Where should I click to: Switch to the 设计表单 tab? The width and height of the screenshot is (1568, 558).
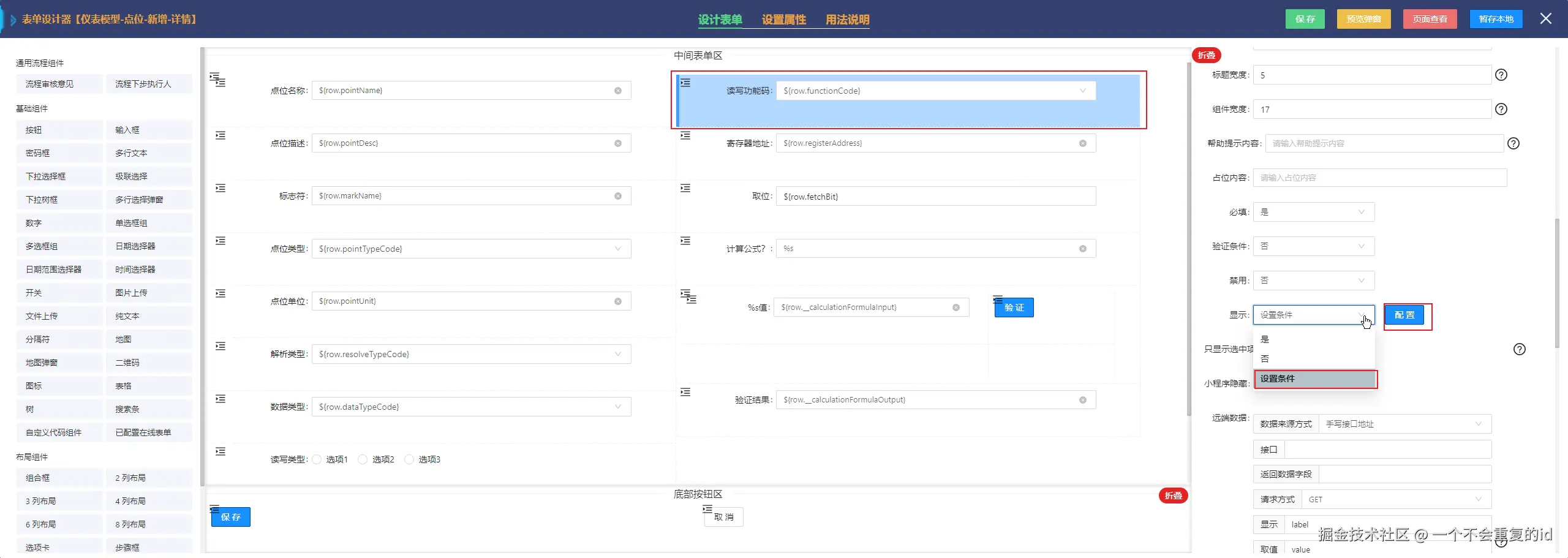(x=720, y=20)
